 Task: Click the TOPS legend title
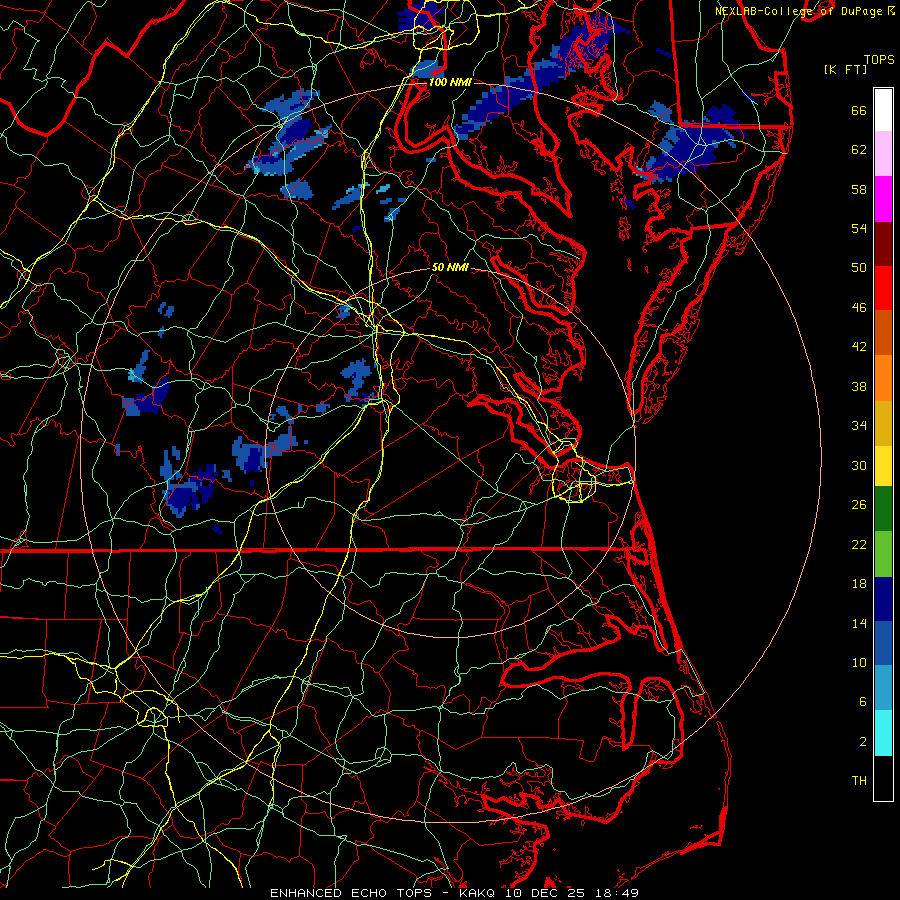click(879, 60)
